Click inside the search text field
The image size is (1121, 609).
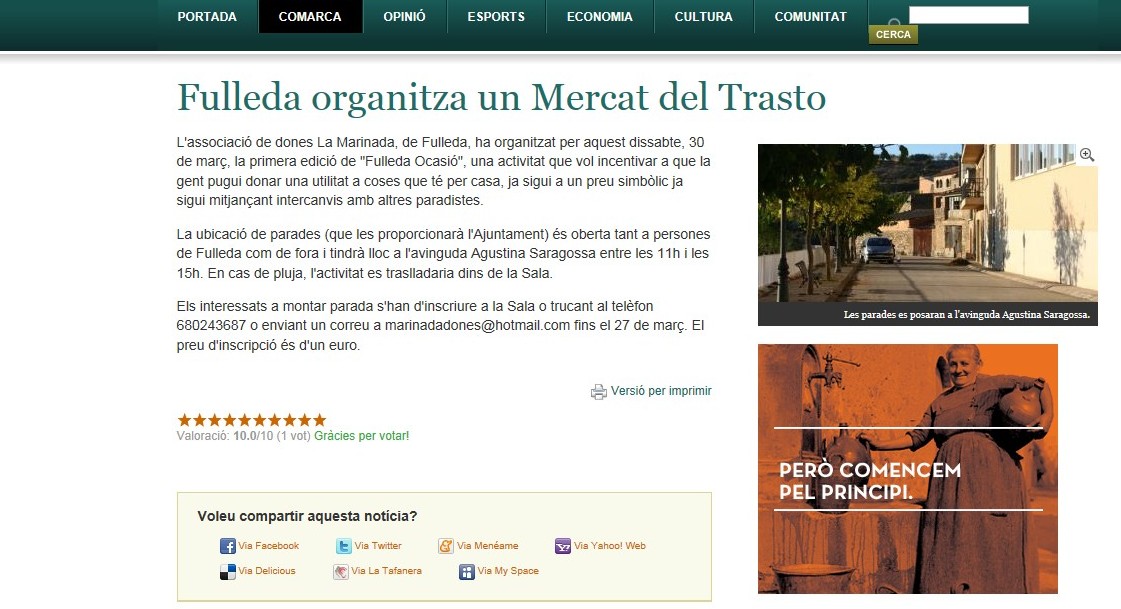[x=969, y=15]
